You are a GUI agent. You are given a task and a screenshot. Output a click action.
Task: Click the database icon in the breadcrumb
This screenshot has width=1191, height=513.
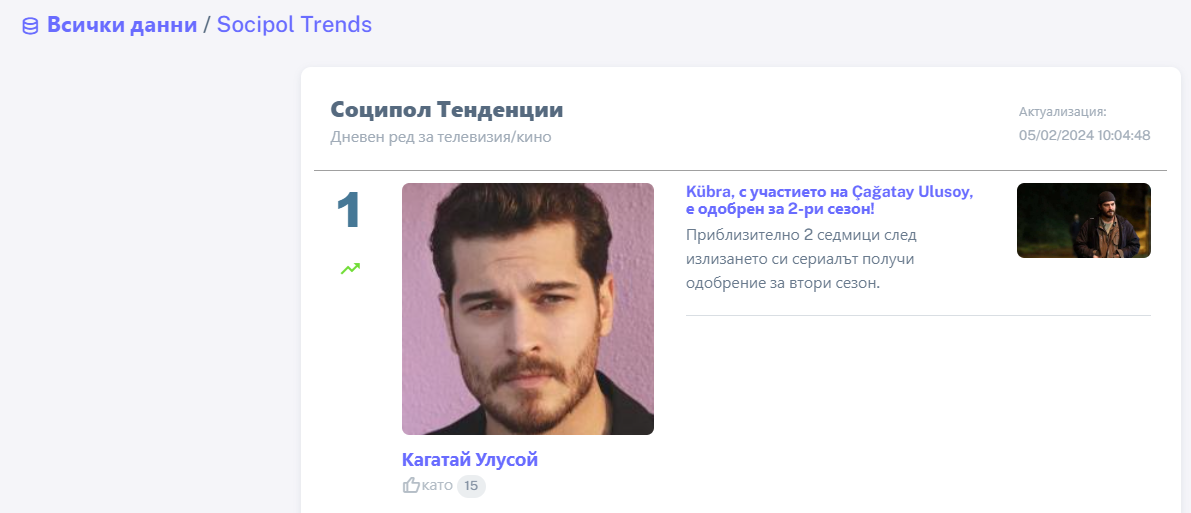coord(30,27)
